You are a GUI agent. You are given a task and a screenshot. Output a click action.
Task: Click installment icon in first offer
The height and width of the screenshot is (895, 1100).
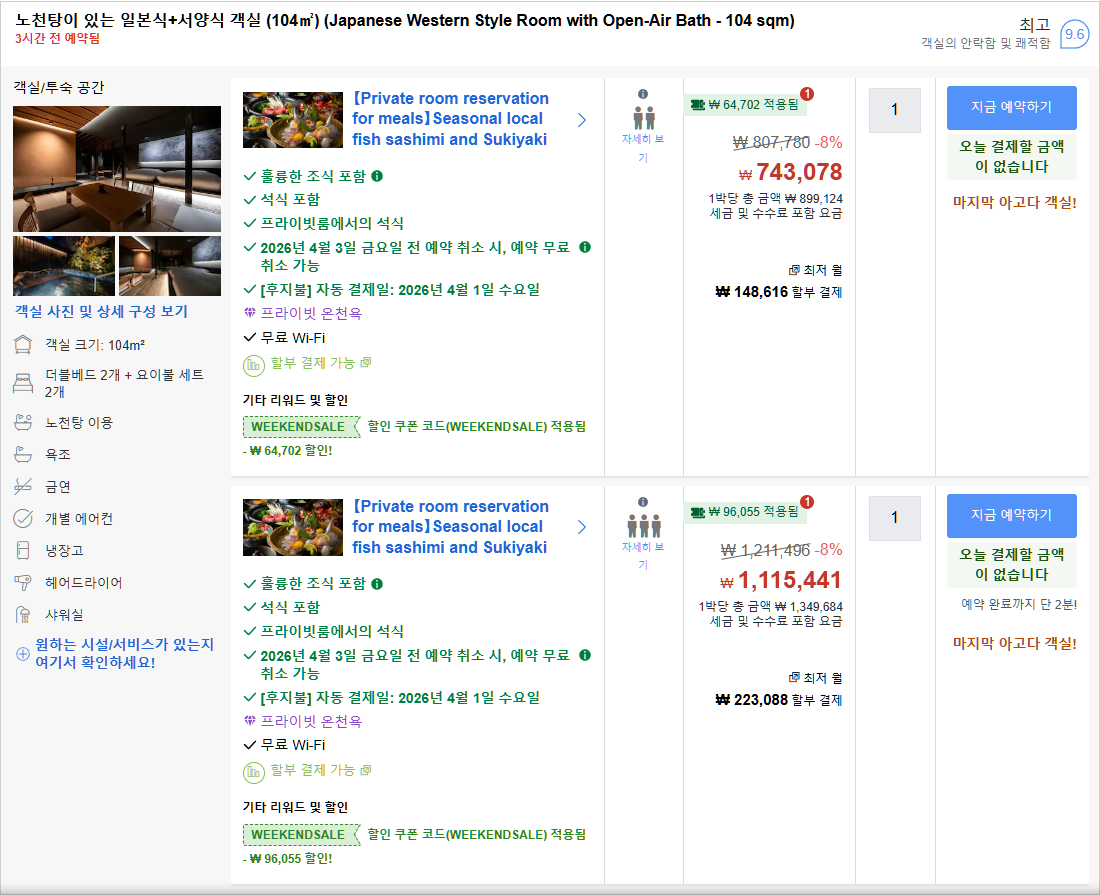click(253, 365)
